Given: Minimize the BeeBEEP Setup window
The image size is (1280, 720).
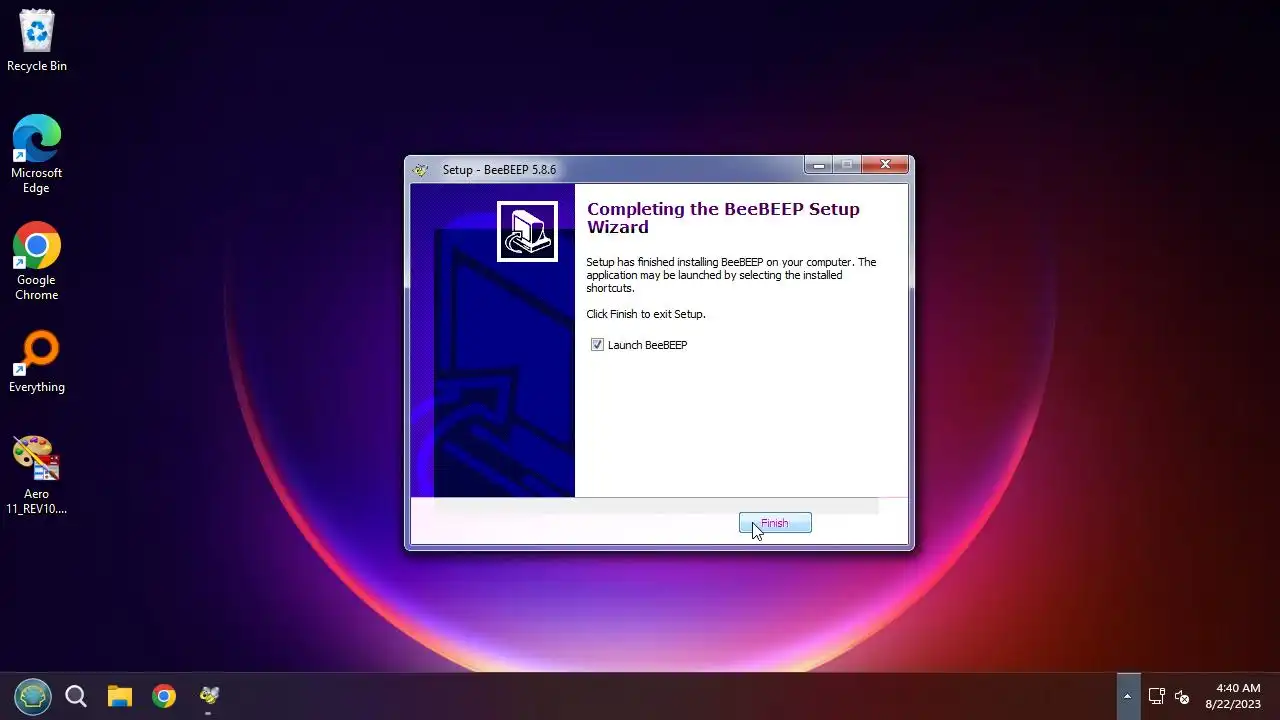Looking at the screenshot, I should (x=818, y=165).
